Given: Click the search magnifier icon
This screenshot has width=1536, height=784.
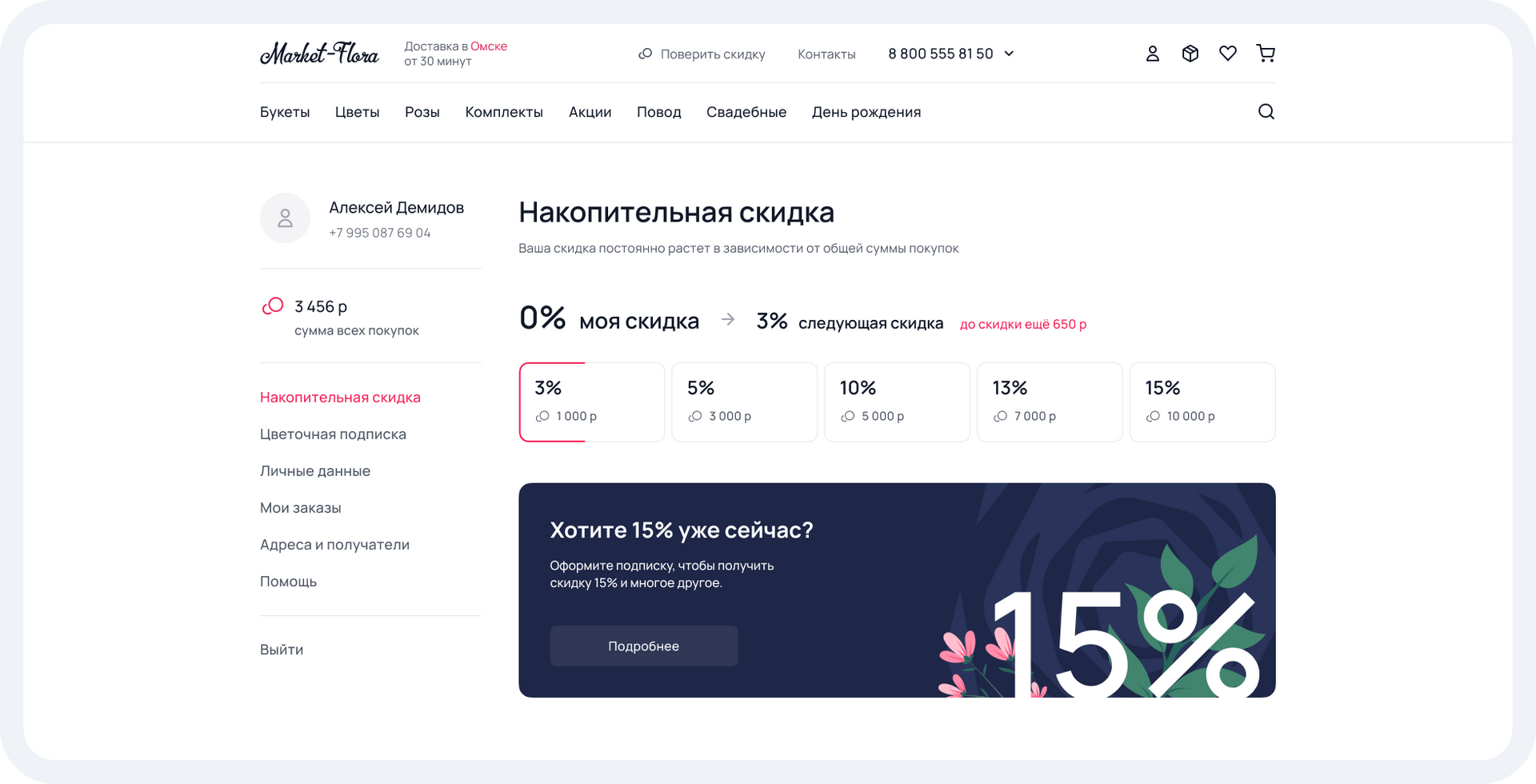Looking at the screenshot, I should click(1266, 112).
